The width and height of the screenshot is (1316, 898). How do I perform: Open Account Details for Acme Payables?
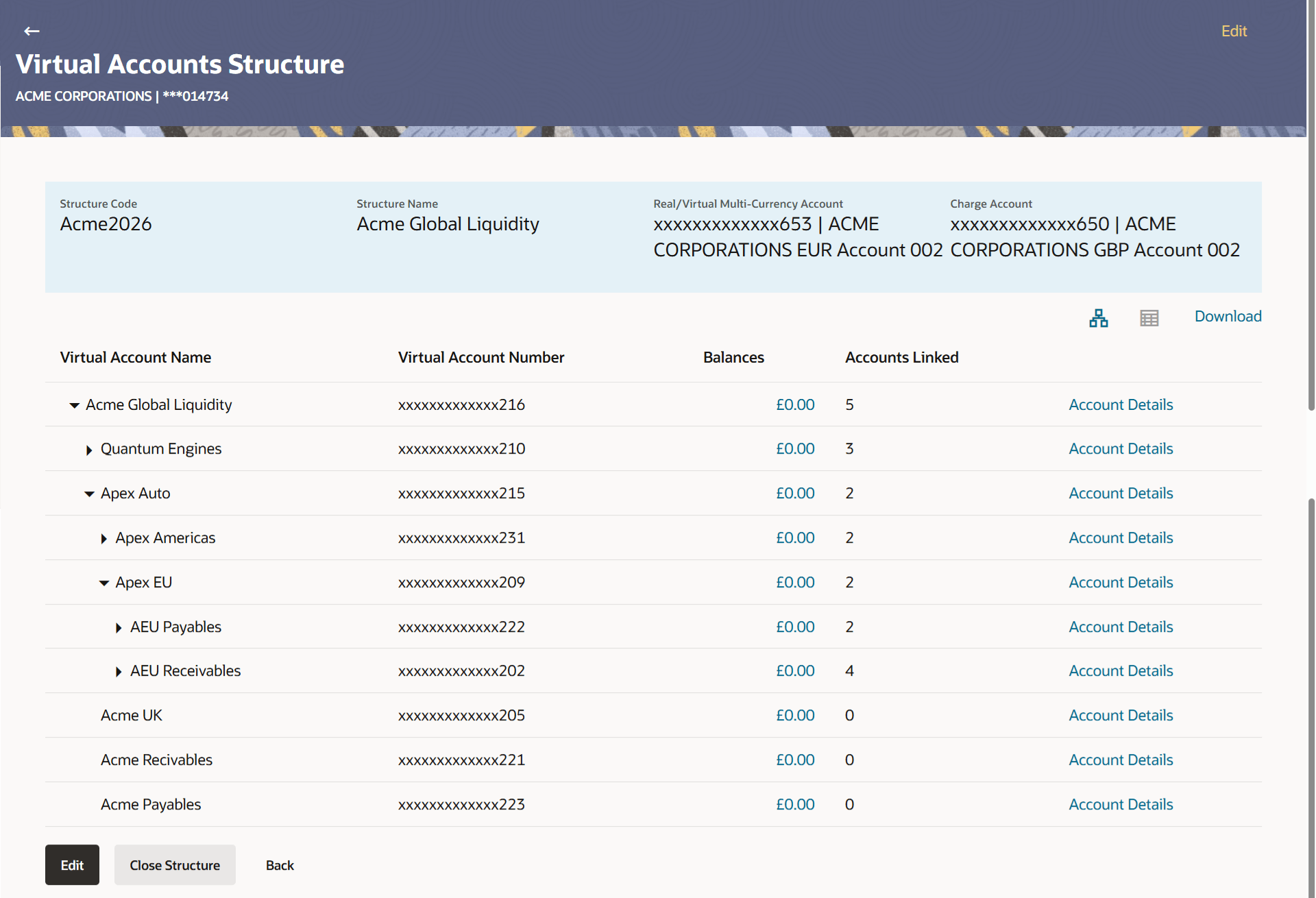[x=1121, y=804]
